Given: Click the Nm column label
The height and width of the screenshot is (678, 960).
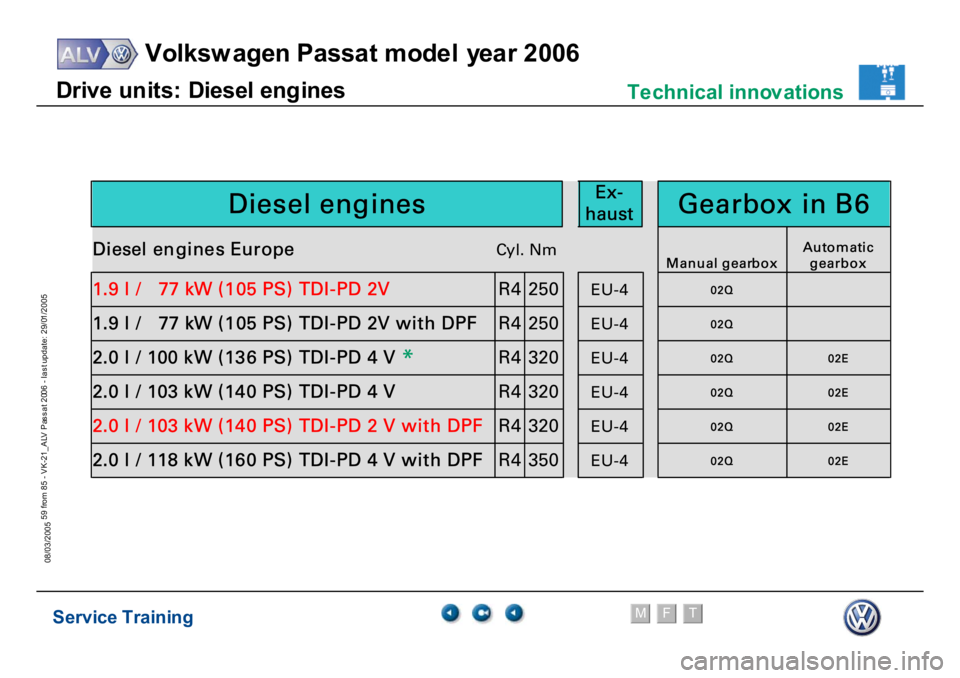Looking at the screenshot, I should pyautogui.click(x=543, y=250).
